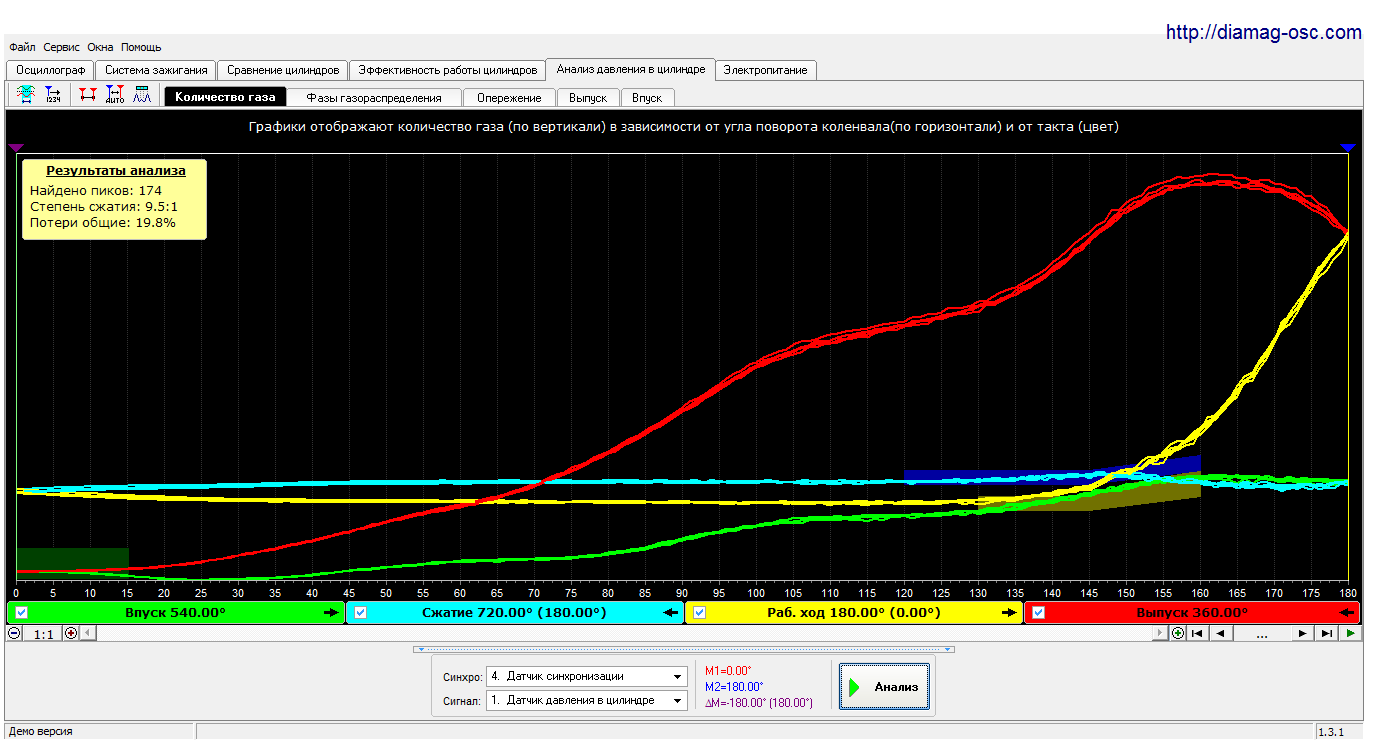Click the green play button

[1351, 633]
